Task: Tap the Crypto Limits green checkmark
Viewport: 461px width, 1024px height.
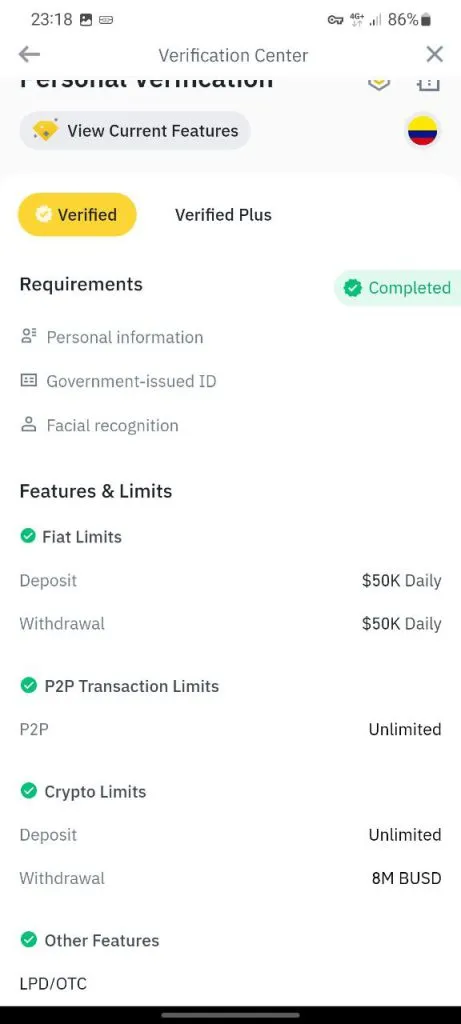Action: pyautogui.click(x=28, y=791)
